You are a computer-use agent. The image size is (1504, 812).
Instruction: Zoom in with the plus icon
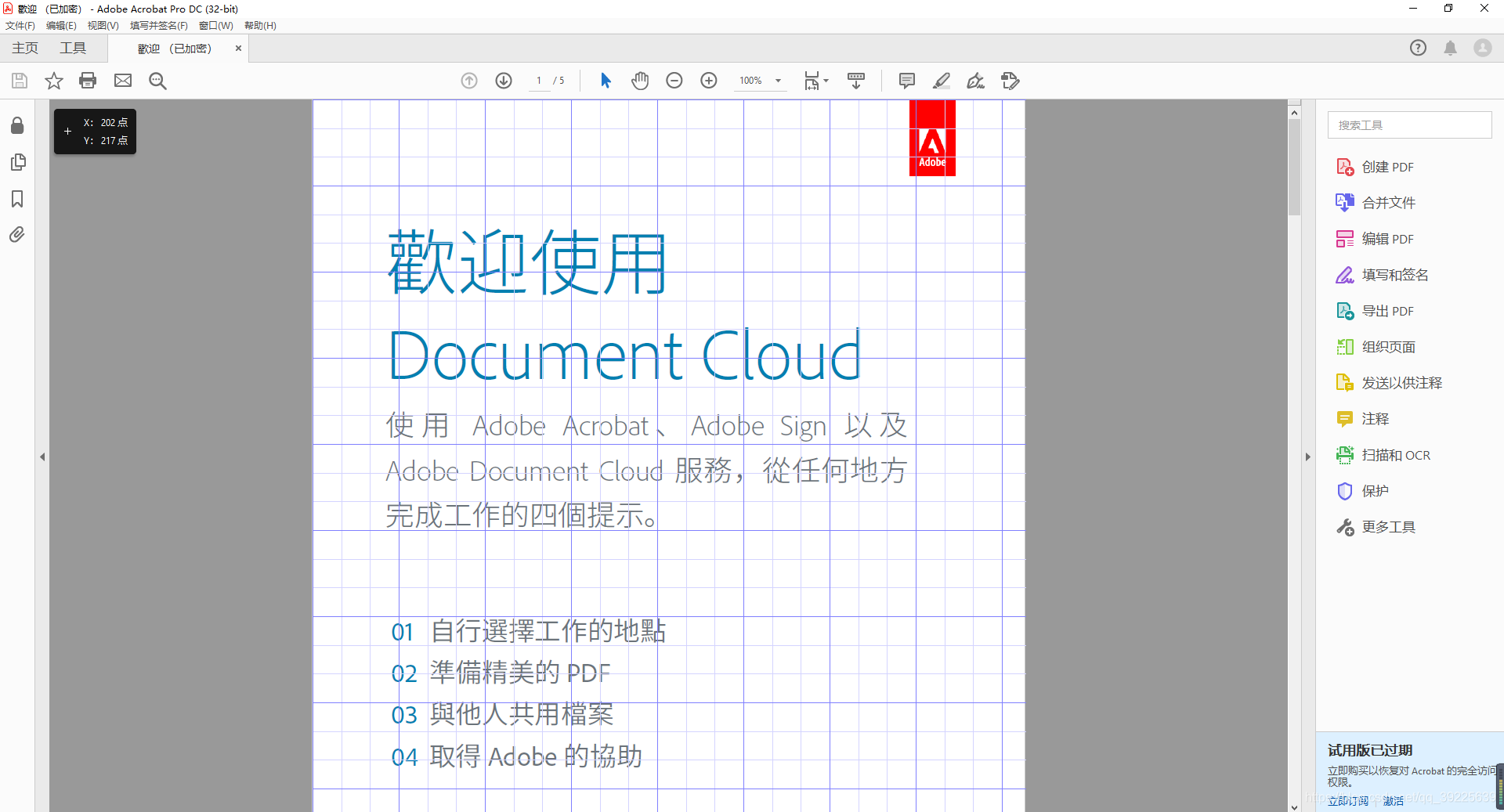[709, 81]
